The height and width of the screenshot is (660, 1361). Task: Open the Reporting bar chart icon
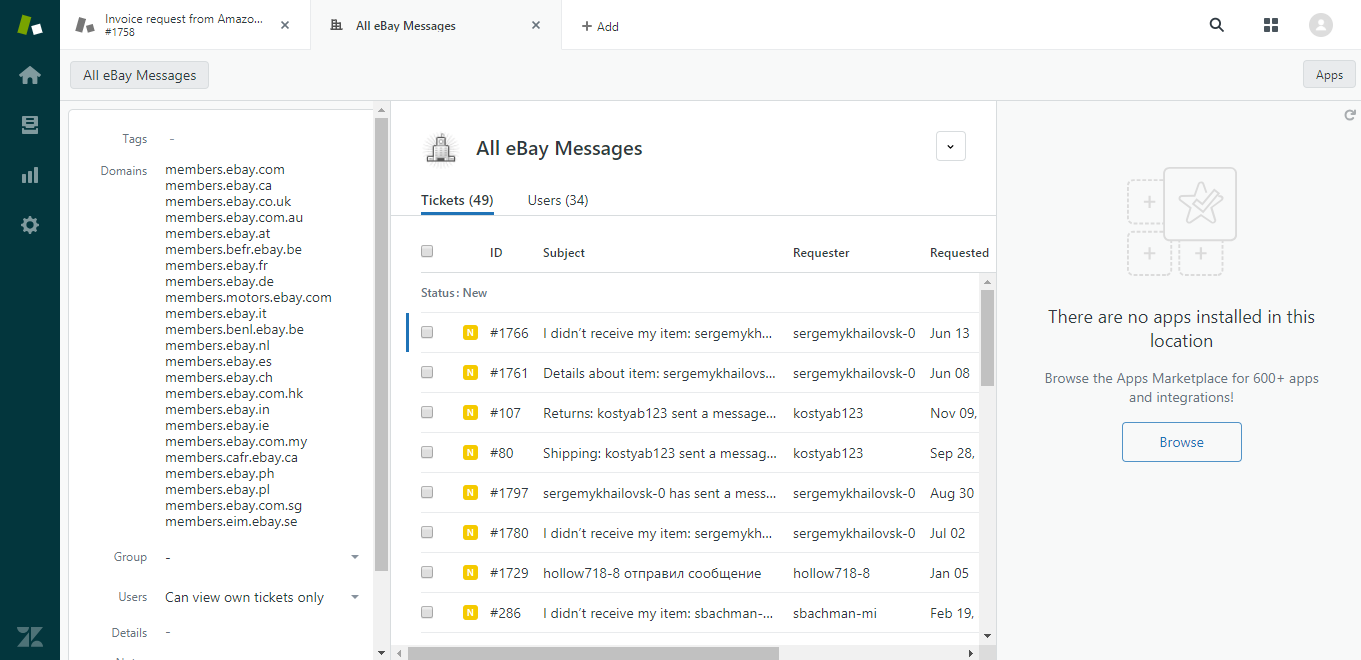pos(30,175)
